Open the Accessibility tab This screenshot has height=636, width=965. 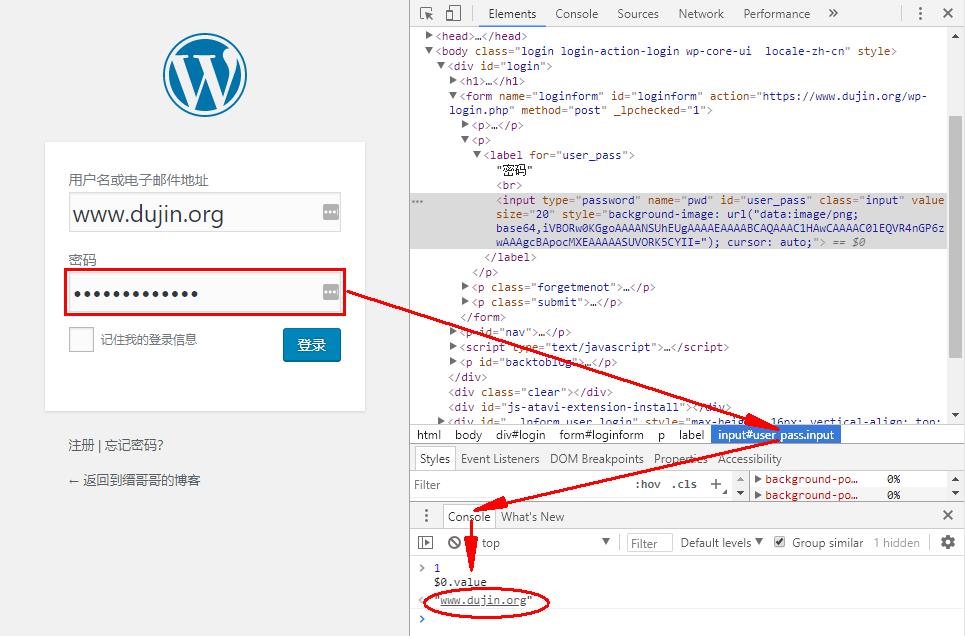(750, 459)
